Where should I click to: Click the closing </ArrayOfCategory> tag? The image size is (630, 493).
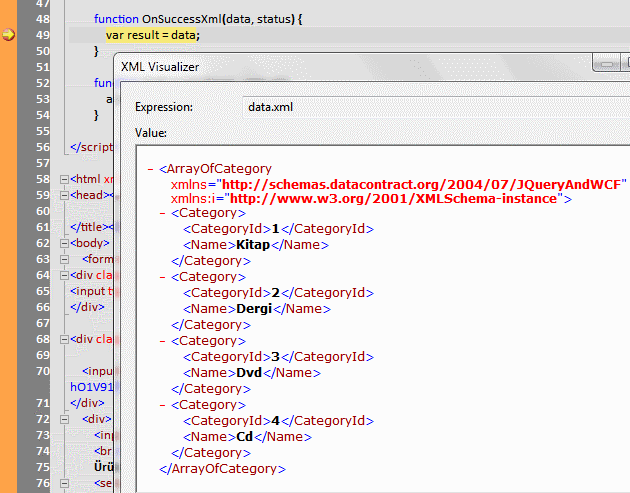(x=222, y=469)
